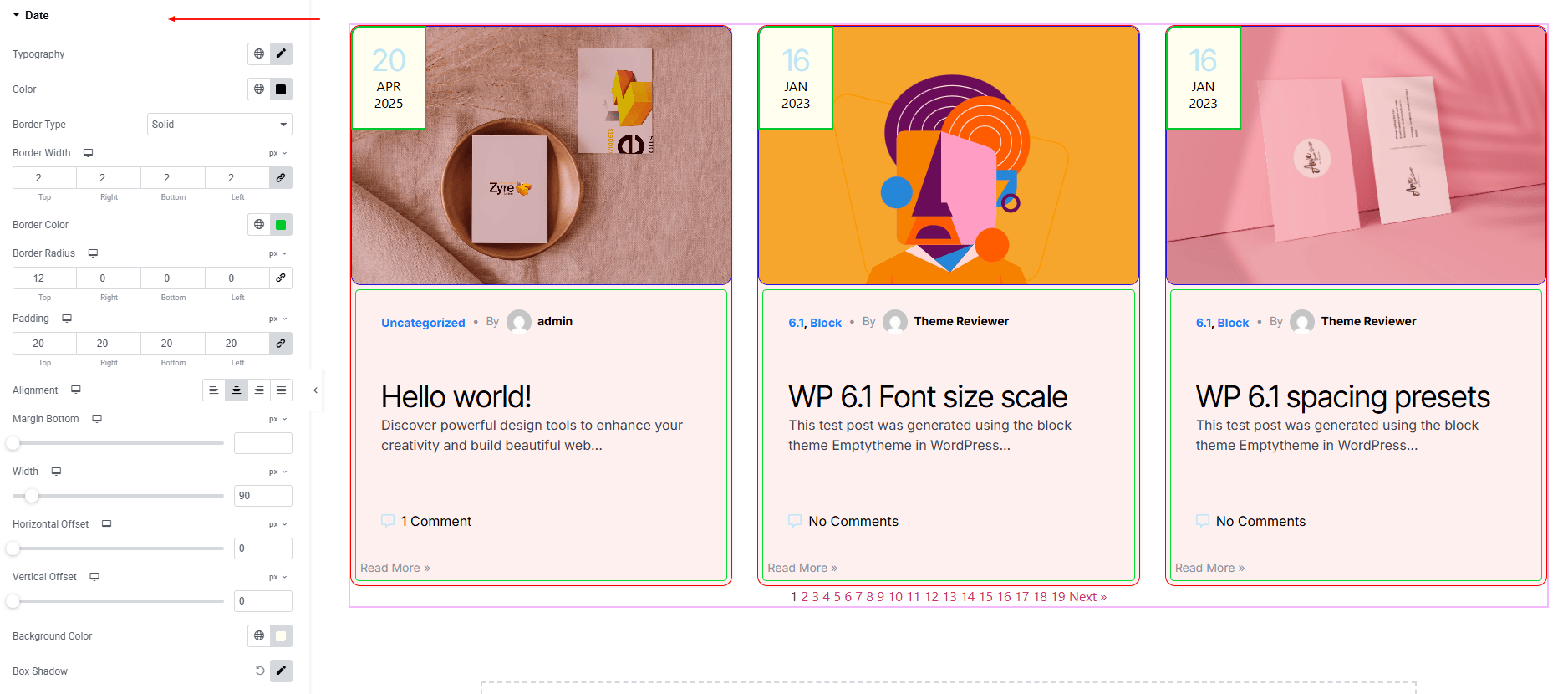Open the green Border Color swatch

pos(281,225)
